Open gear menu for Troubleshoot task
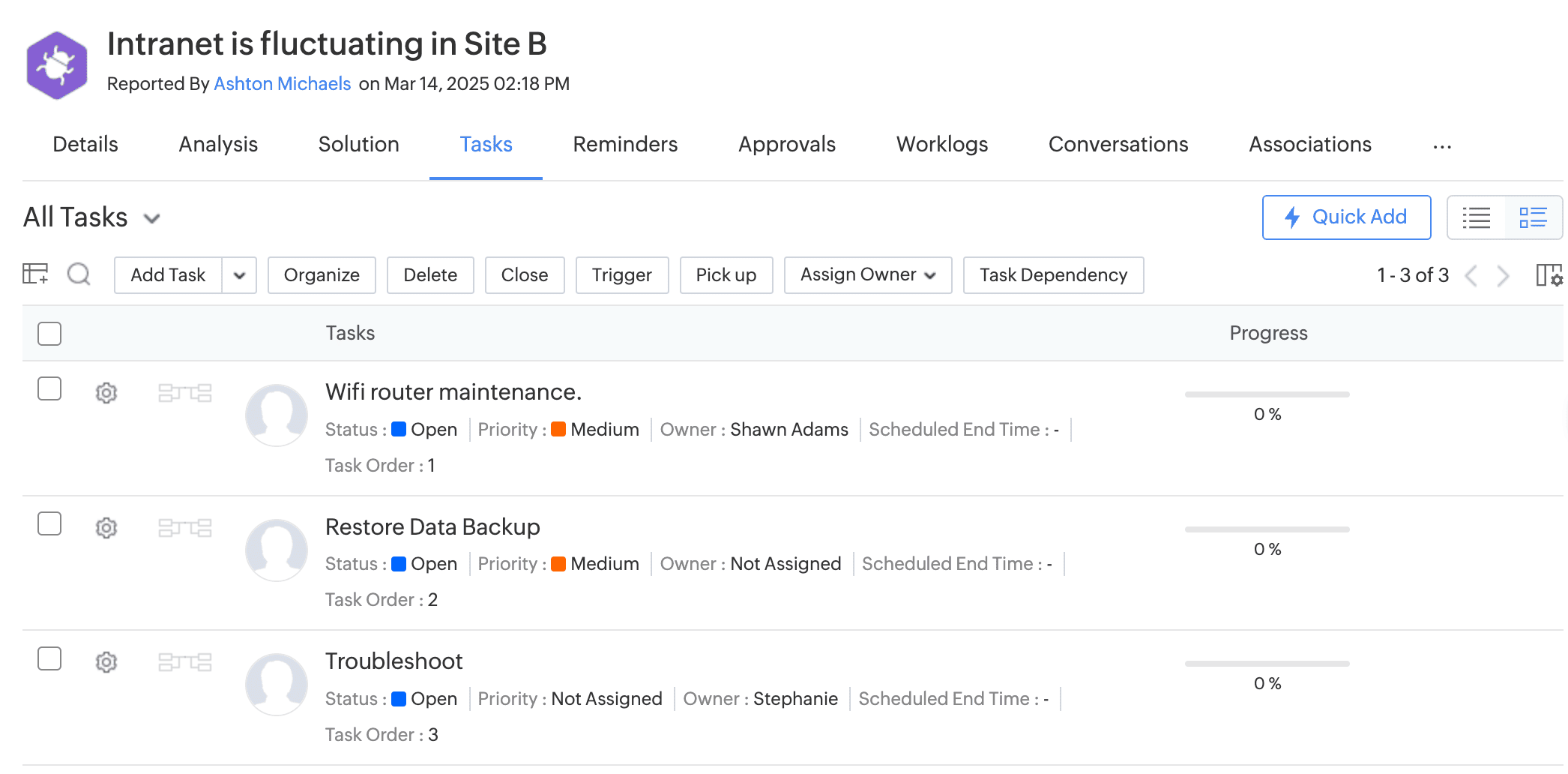The height and width of the screenshot is (774, 1568). point(106,662)
